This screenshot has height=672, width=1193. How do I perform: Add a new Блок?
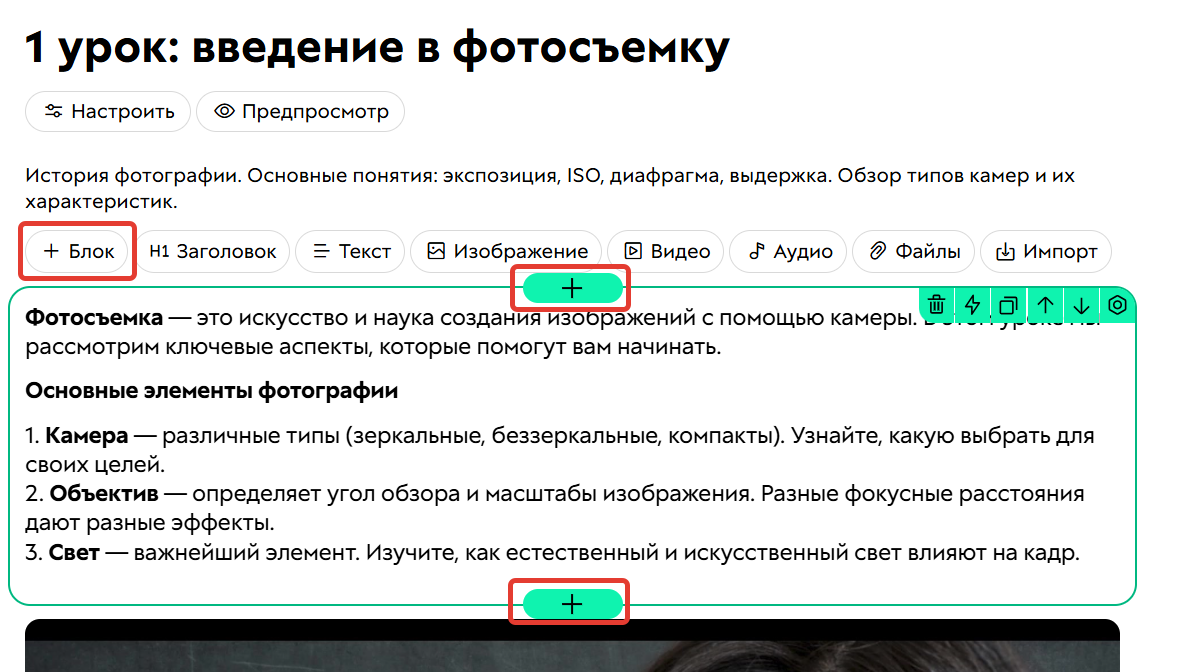click(x=78, y=251)
